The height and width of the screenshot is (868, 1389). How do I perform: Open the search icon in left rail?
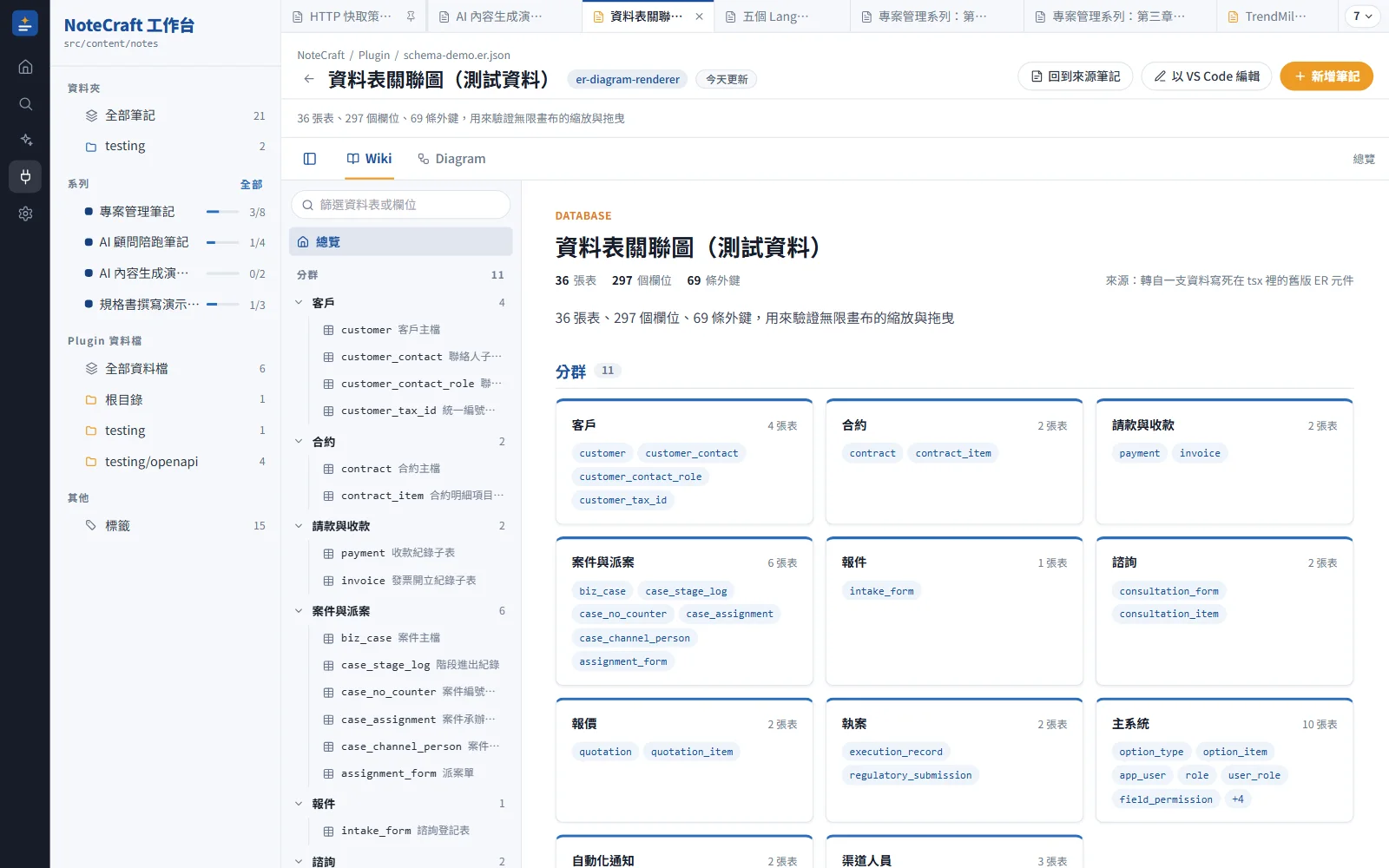25,104
